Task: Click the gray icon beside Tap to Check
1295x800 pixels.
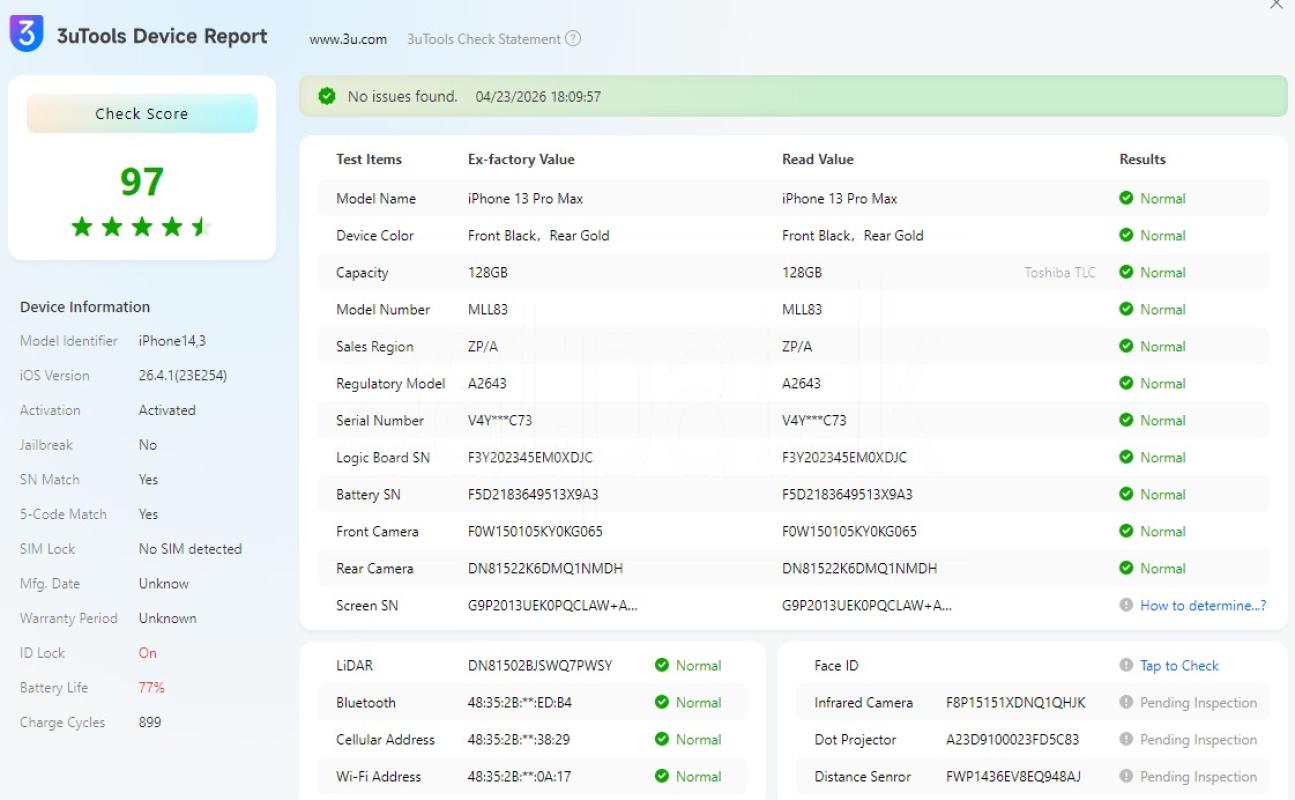Action: pos(1126,665)
